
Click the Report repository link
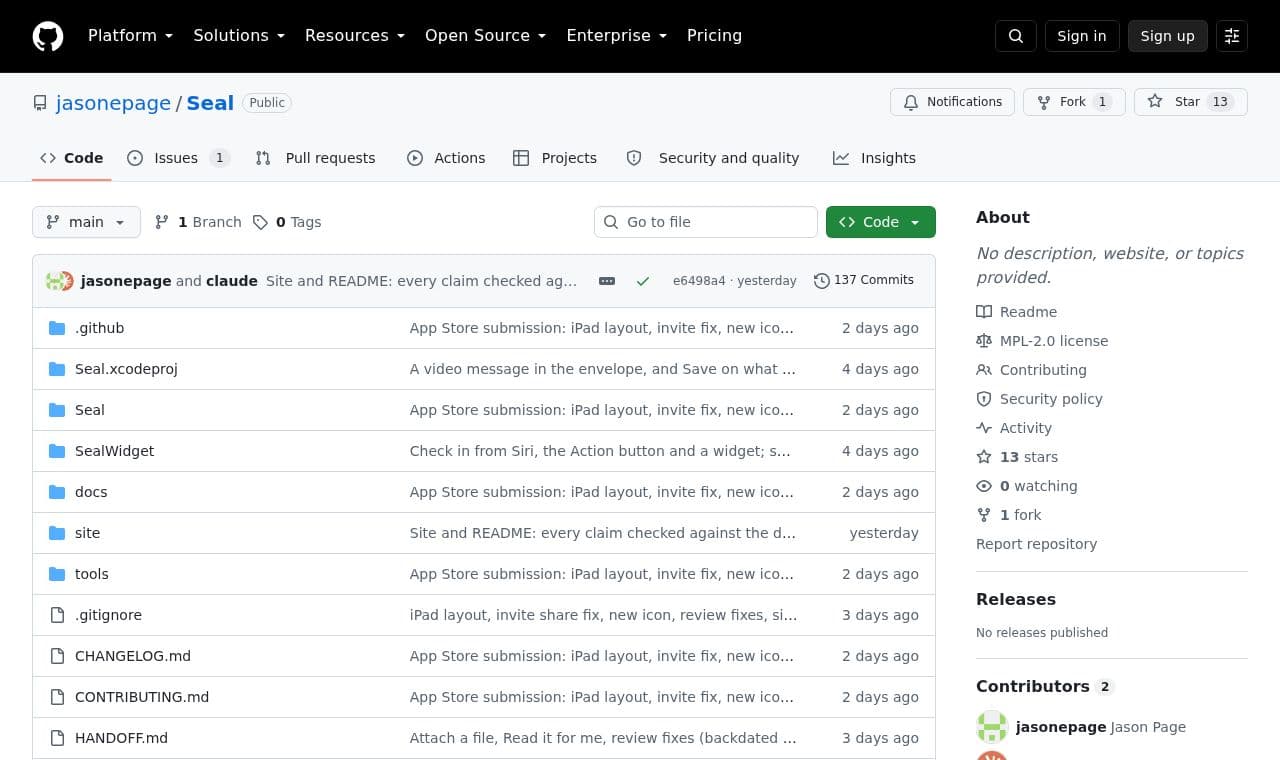pyautogui.click(x=1036, y=544)
